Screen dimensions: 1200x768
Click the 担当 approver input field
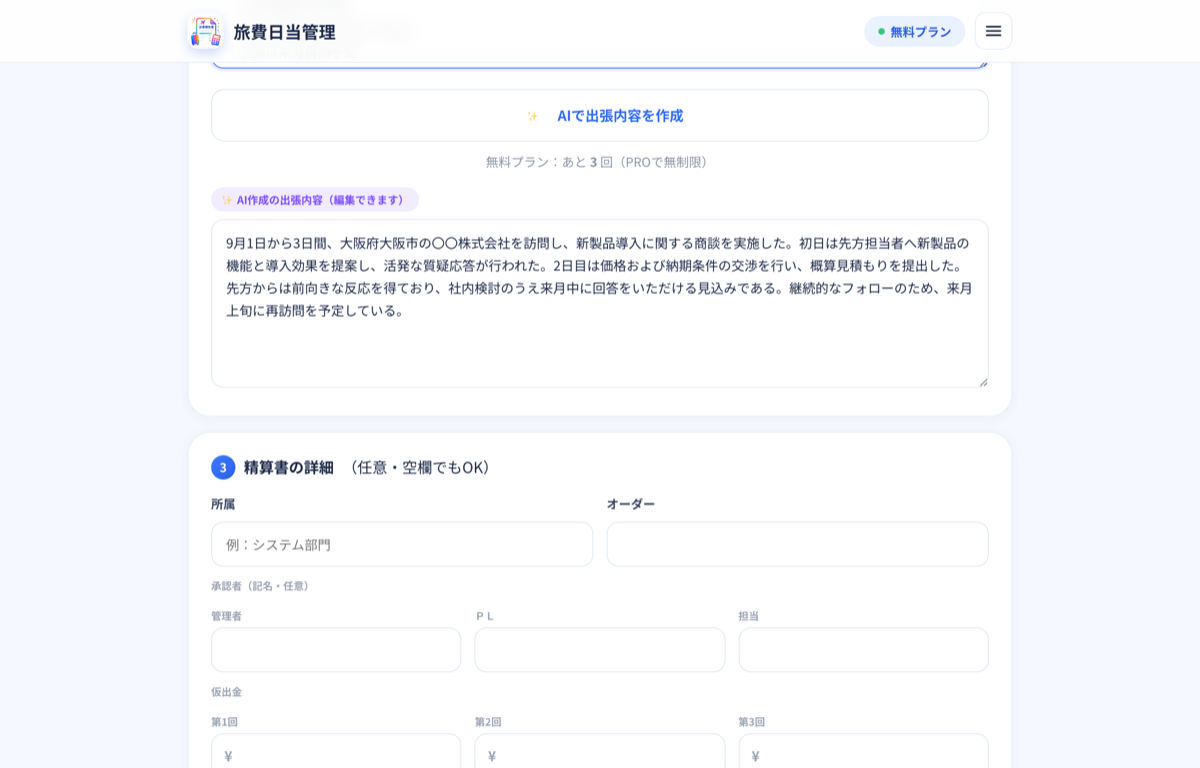point(863,650)
